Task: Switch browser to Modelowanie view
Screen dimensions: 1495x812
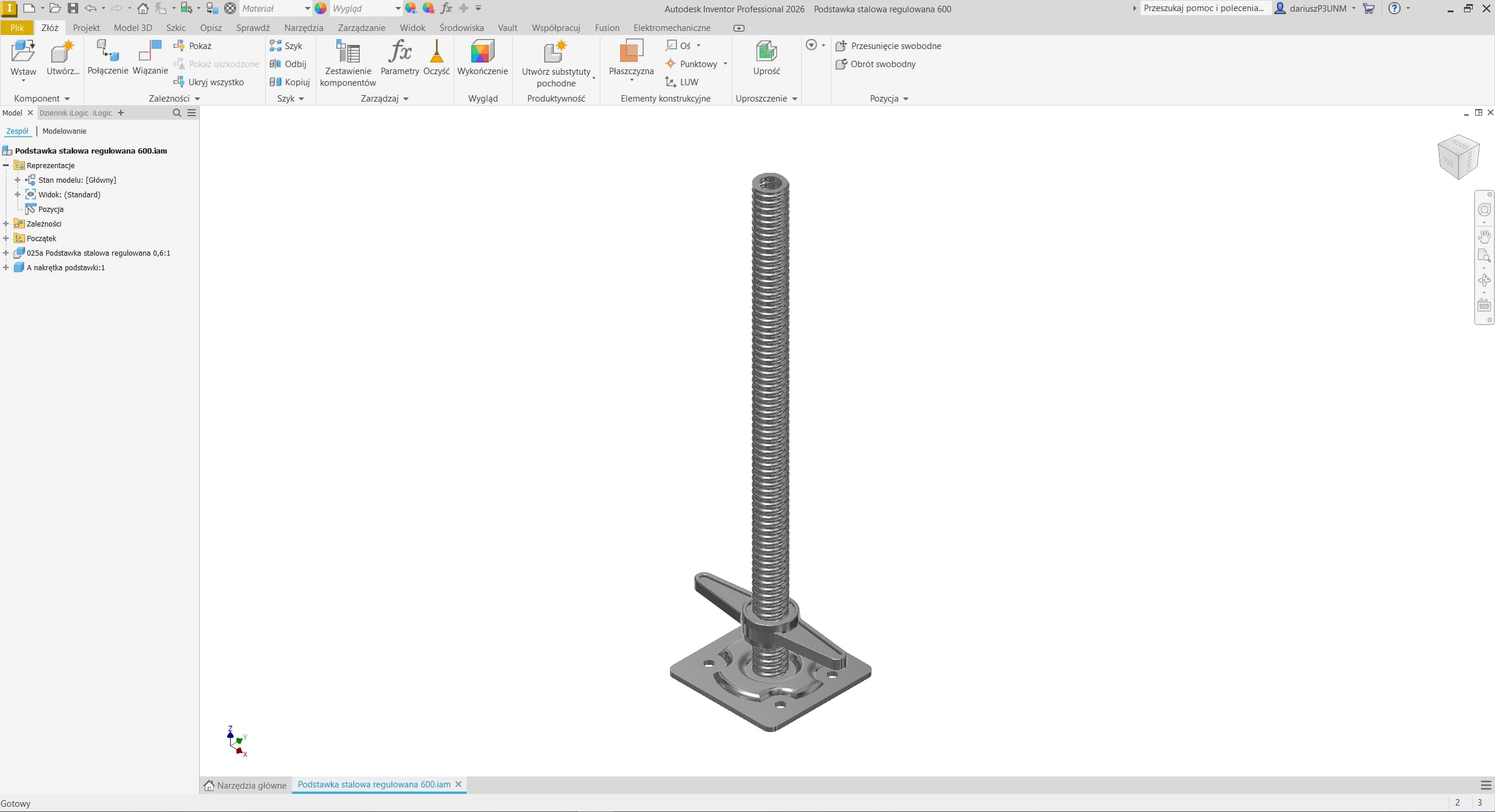Action: coord(64,131)
